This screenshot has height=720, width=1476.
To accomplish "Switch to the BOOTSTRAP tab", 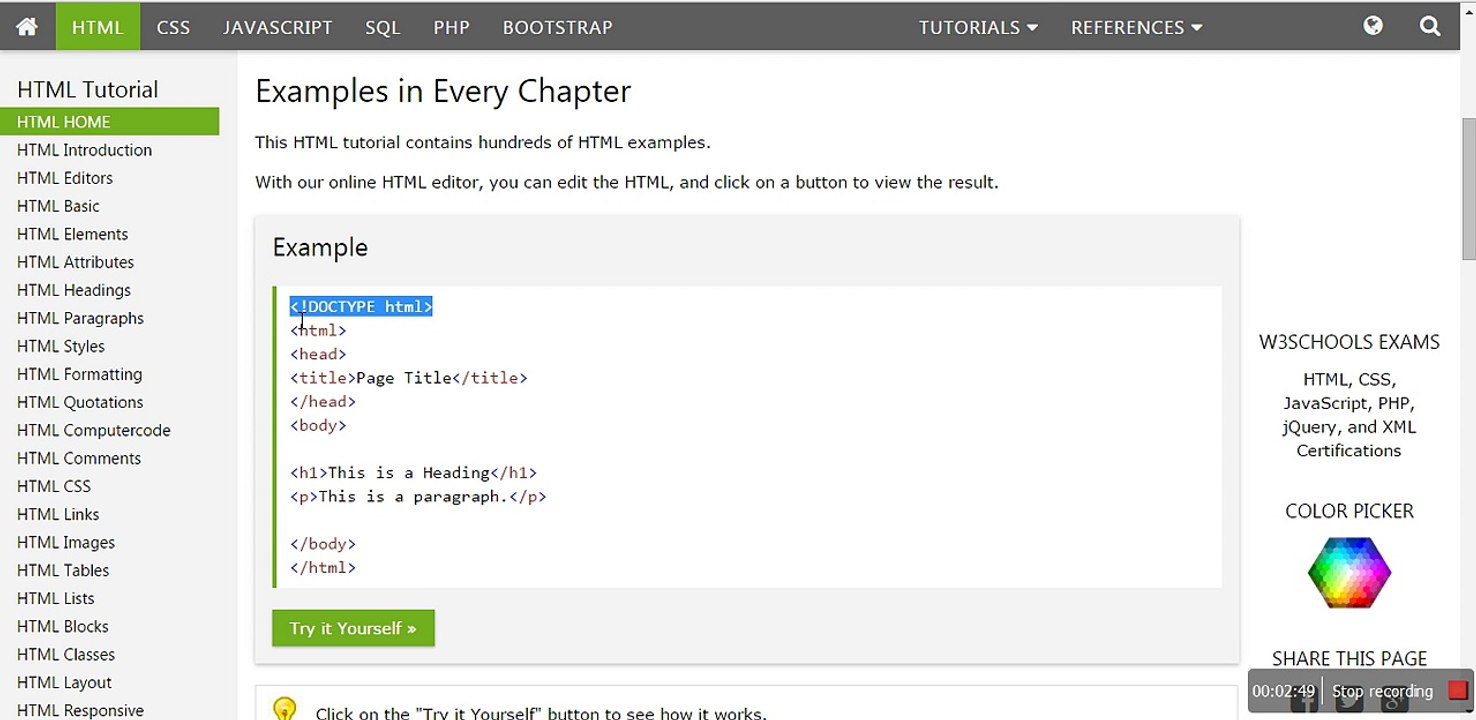I will (558, 27).
